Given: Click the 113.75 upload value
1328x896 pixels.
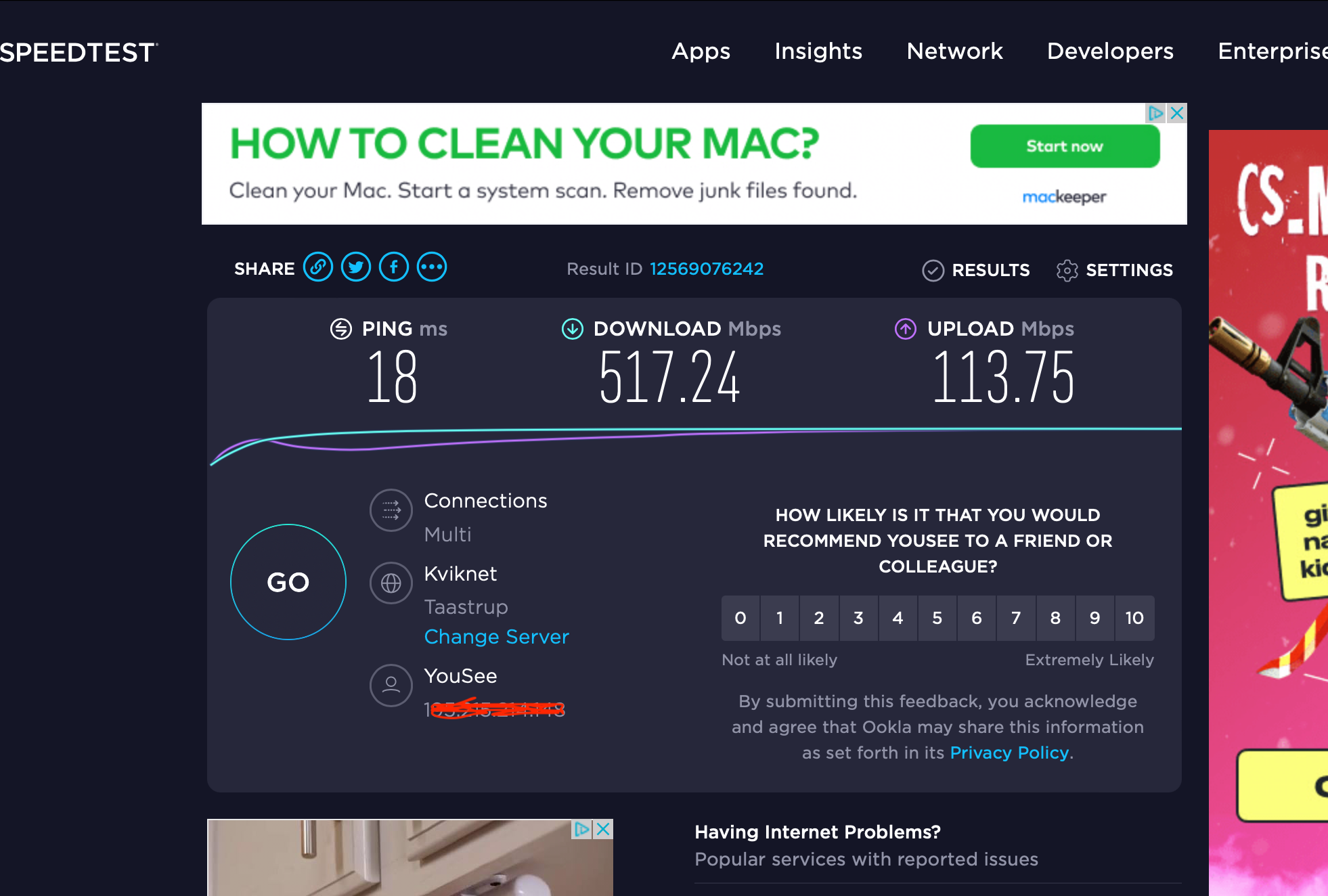Looking at the screenshot, I should 1003,377.
